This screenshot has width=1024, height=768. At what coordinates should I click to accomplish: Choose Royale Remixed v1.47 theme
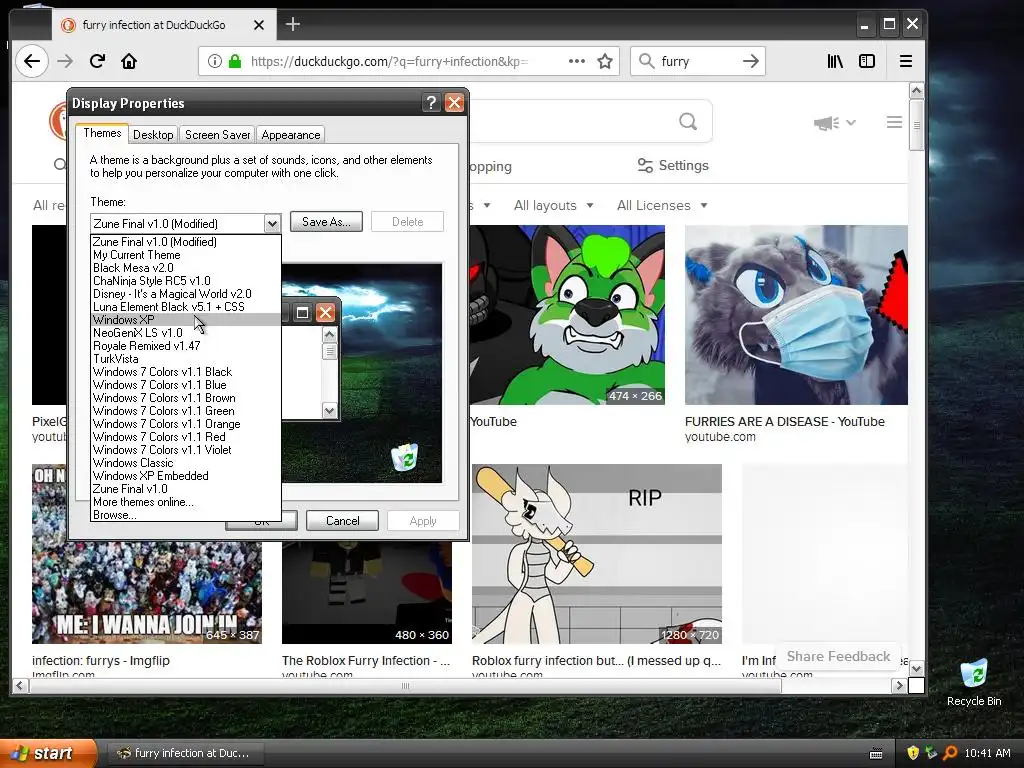coord(186,345)
